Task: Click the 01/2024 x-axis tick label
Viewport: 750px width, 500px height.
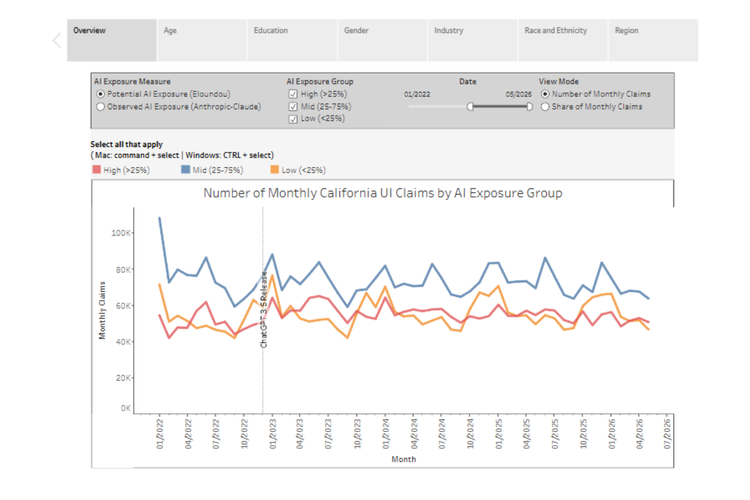Action: click(x=386, y=434)
